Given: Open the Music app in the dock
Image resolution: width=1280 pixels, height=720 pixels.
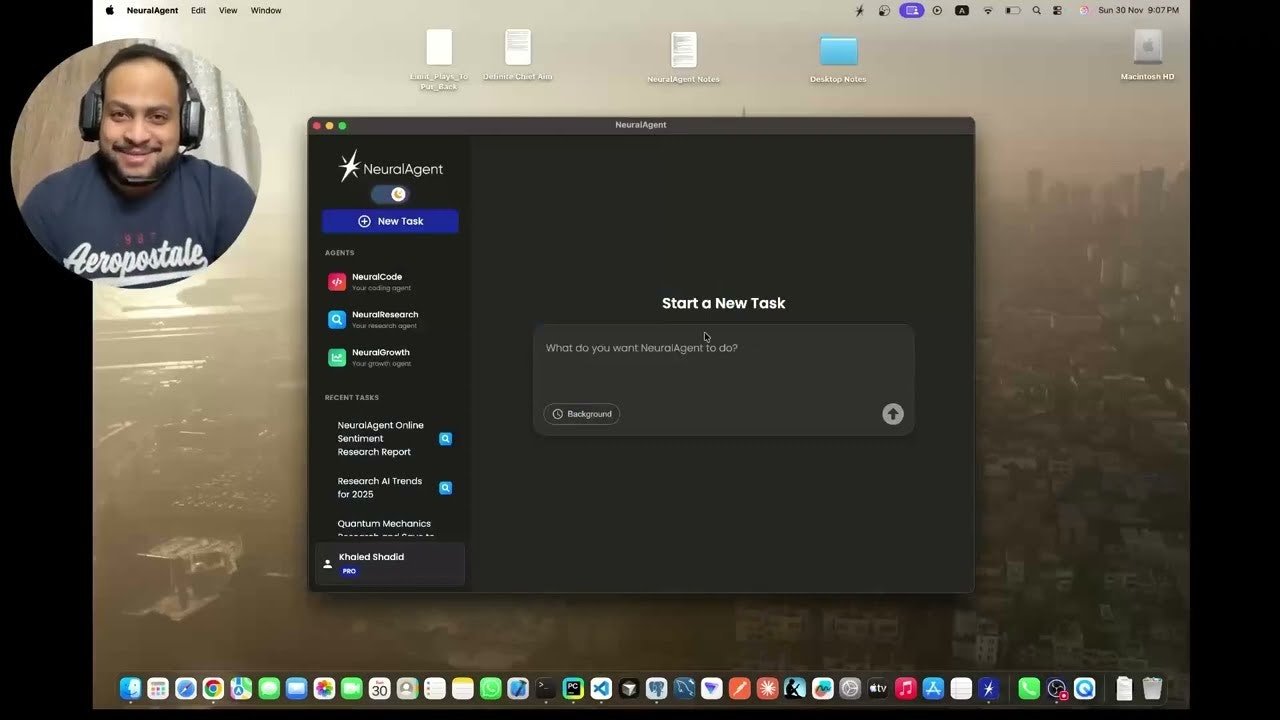Looking at the screenshot, I should pyautogui.click(x=905, y=688).
